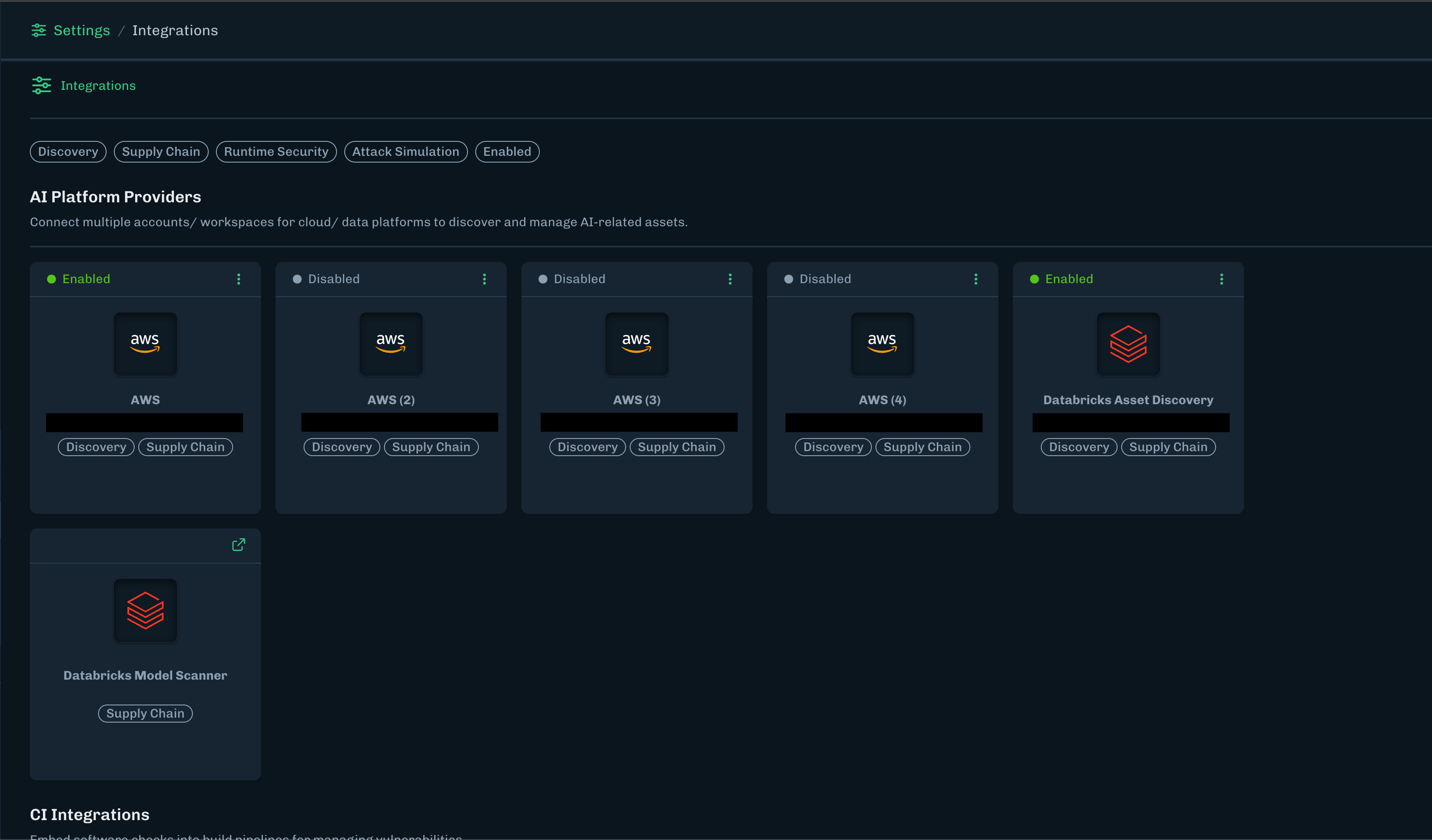Click the Enabled status on AWS card

(79, 279)
